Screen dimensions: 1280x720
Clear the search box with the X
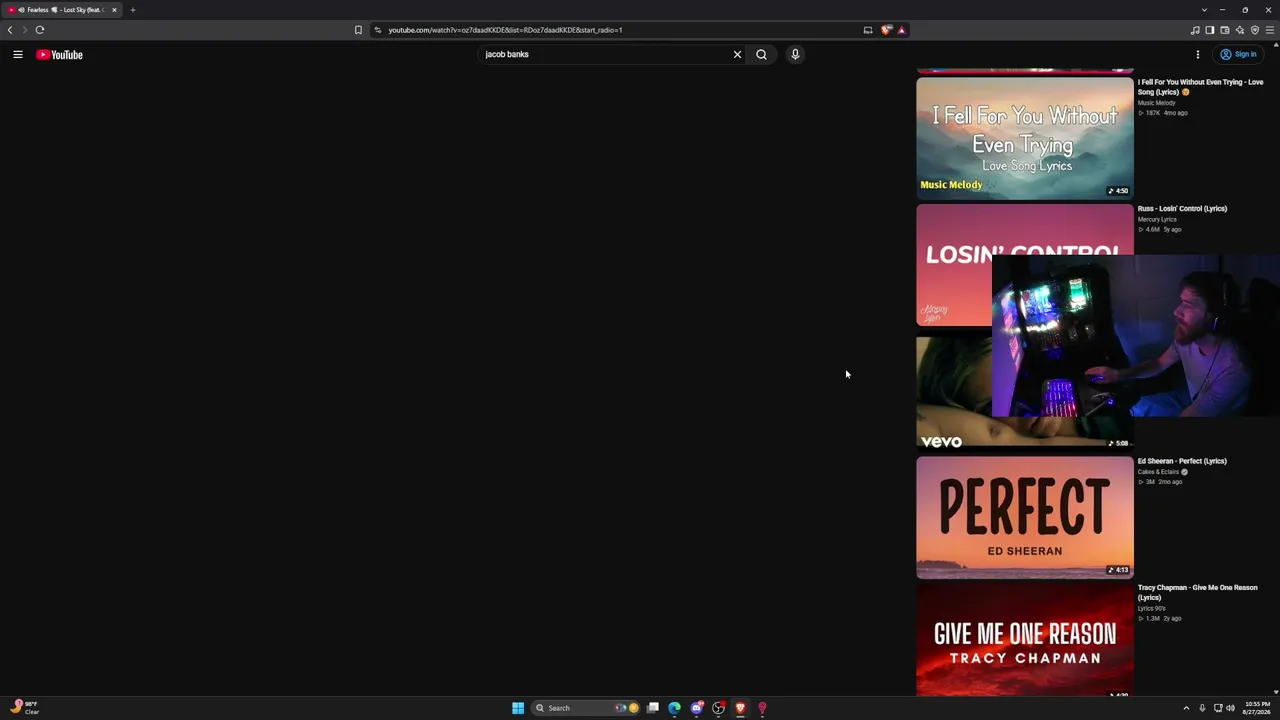click(738, 55)
